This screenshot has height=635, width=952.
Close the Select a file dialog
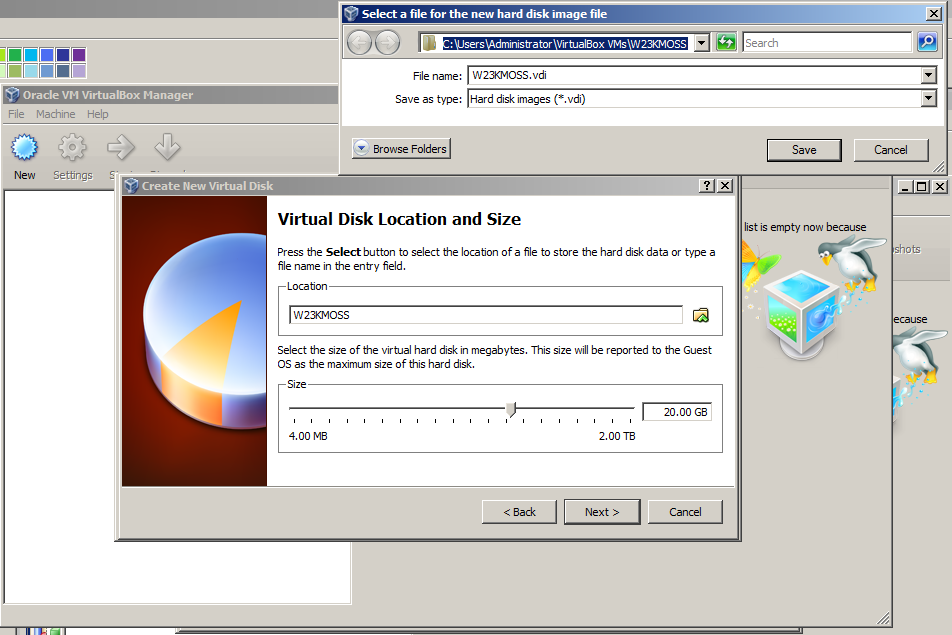[x=934, y=14]
